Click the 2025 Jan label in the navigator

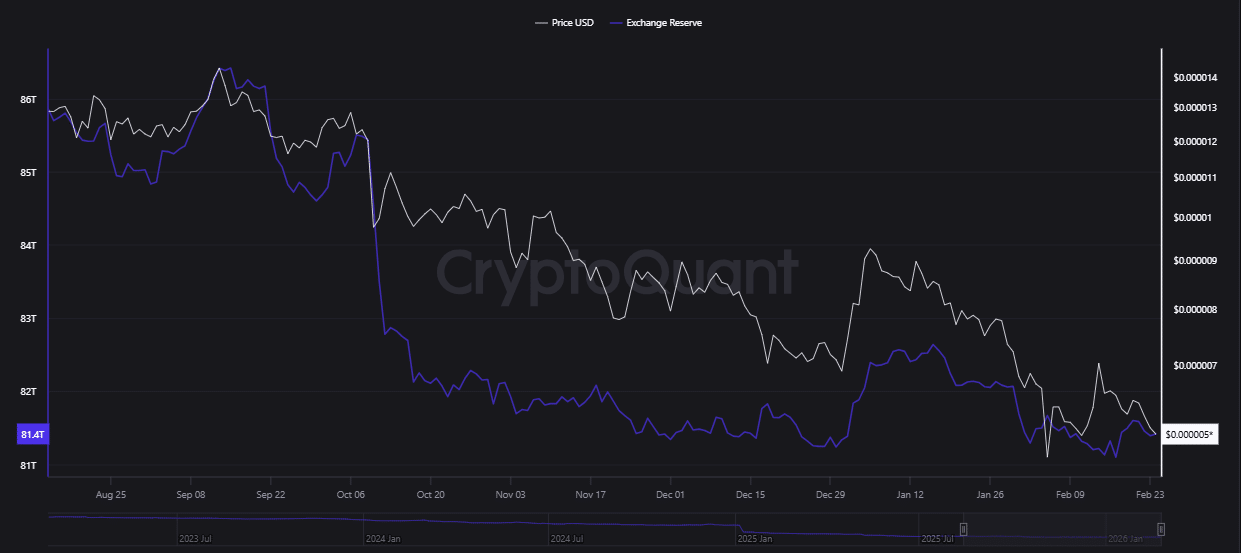pyautogui.click(x=756, y=538)
